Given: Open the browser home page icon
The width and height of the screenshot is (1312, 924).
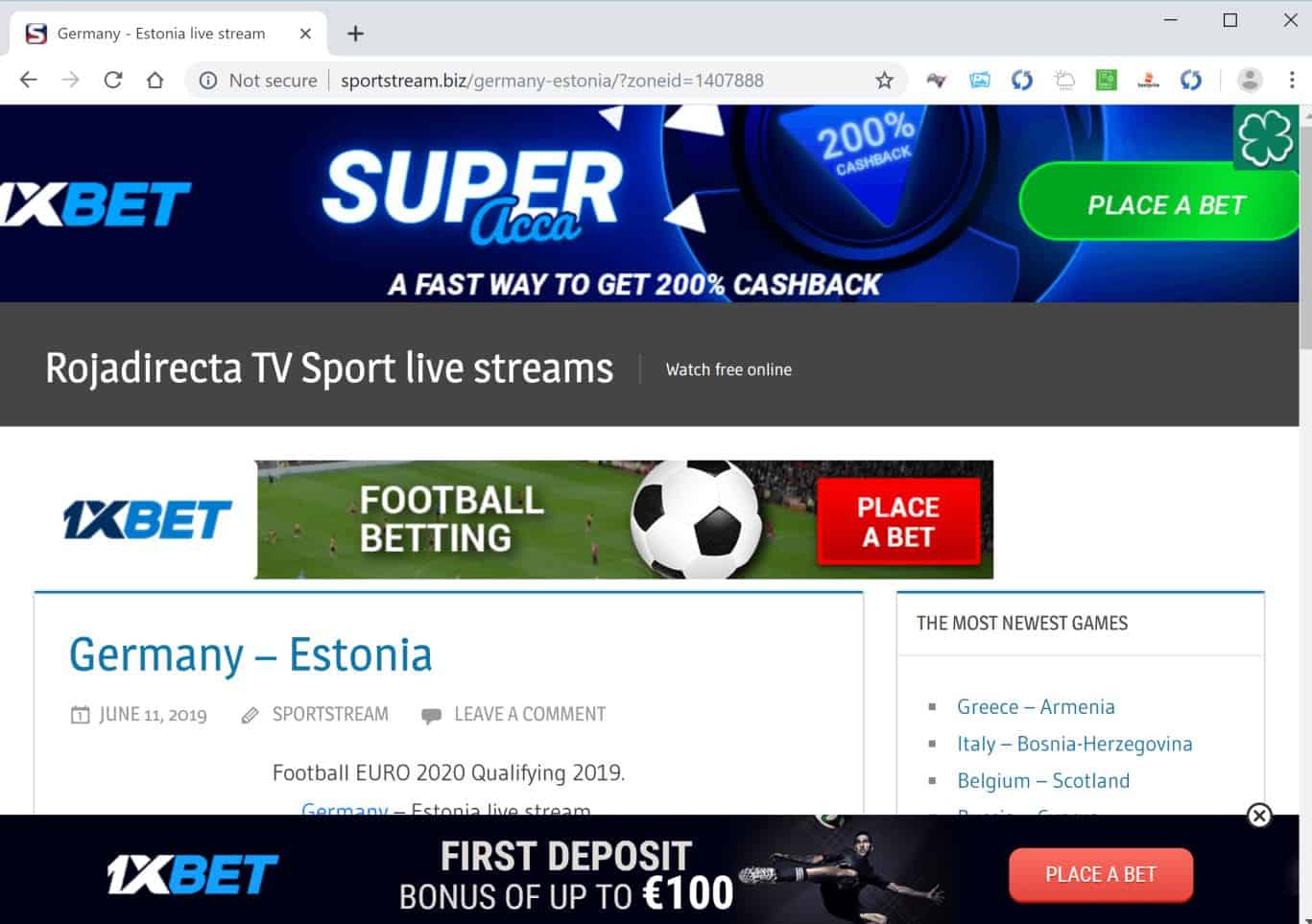Looking at the screenshot, I should pos(155,81).
